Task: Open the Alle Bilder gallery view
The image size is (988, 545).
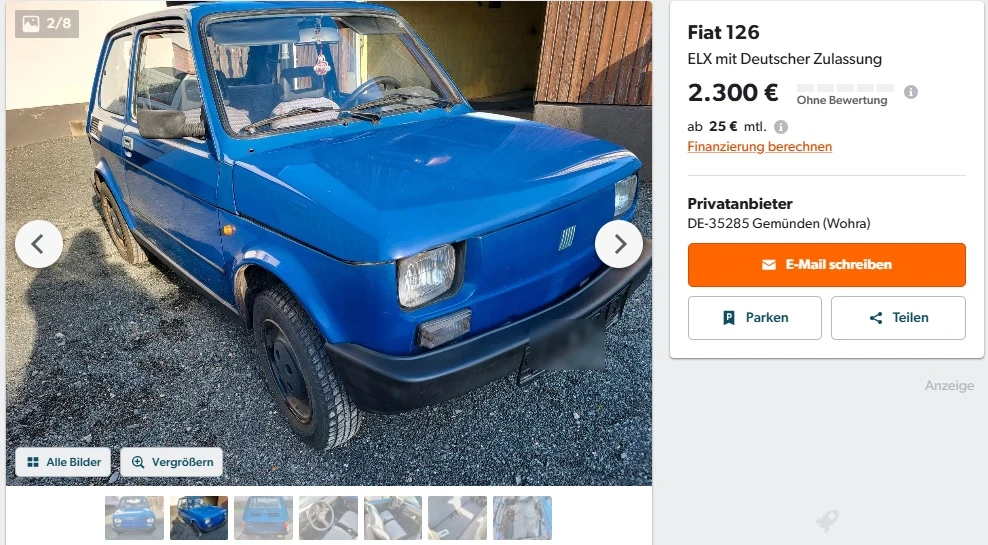Action: coord(63,462)
